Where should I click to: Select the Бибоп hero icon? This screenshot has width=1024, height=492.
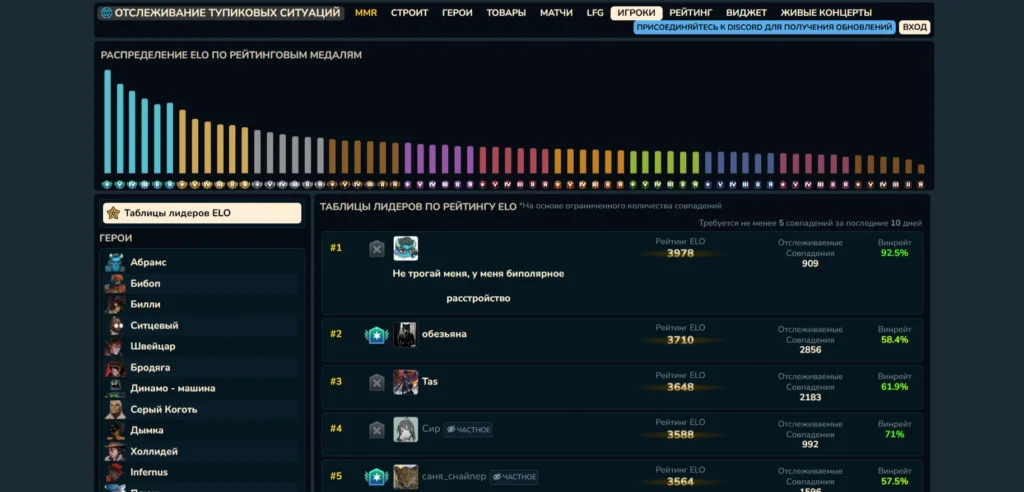115,283
